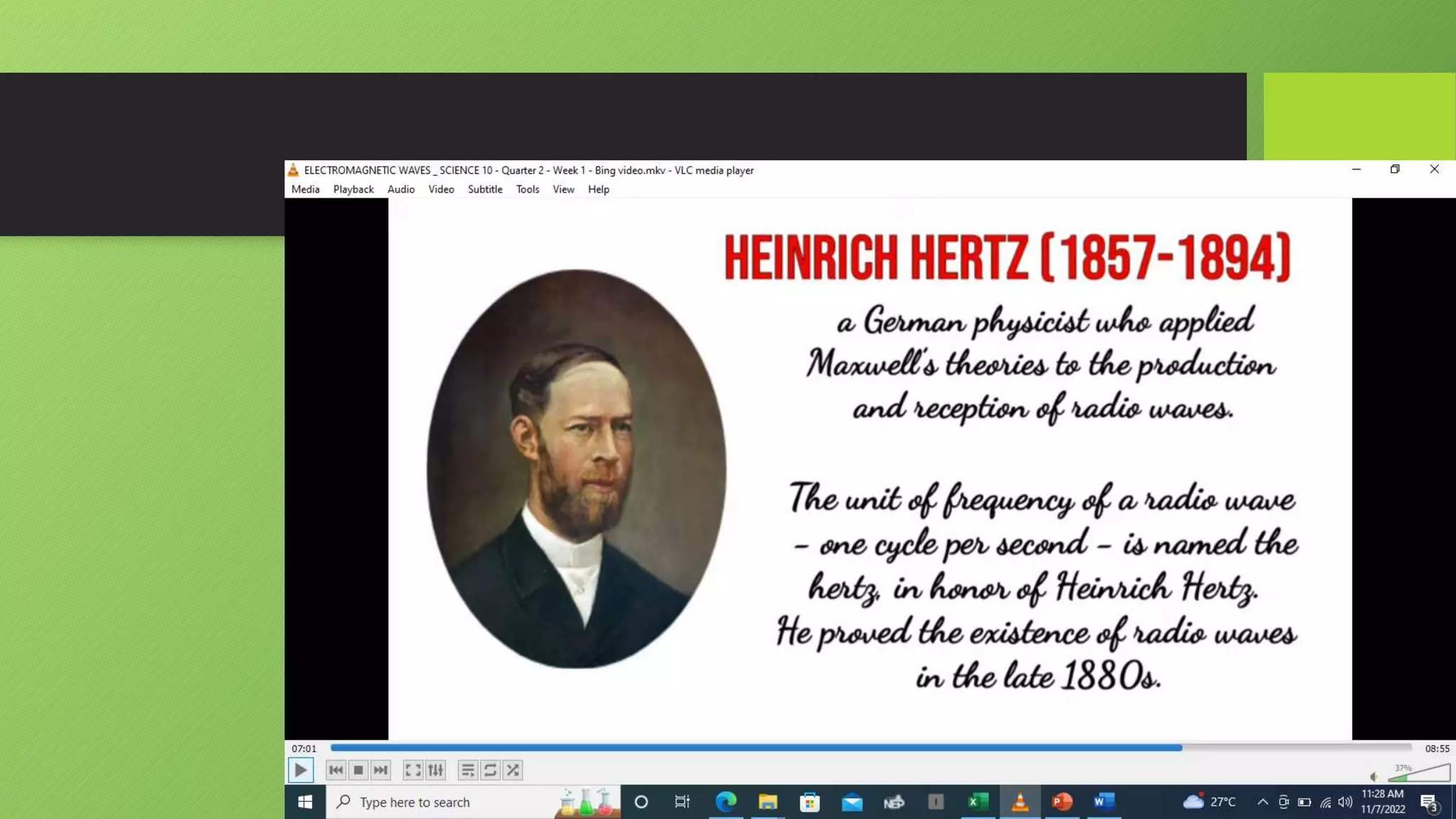
Task: Open the Wi-Fi network tray icon
Action: click(1325, 803)
